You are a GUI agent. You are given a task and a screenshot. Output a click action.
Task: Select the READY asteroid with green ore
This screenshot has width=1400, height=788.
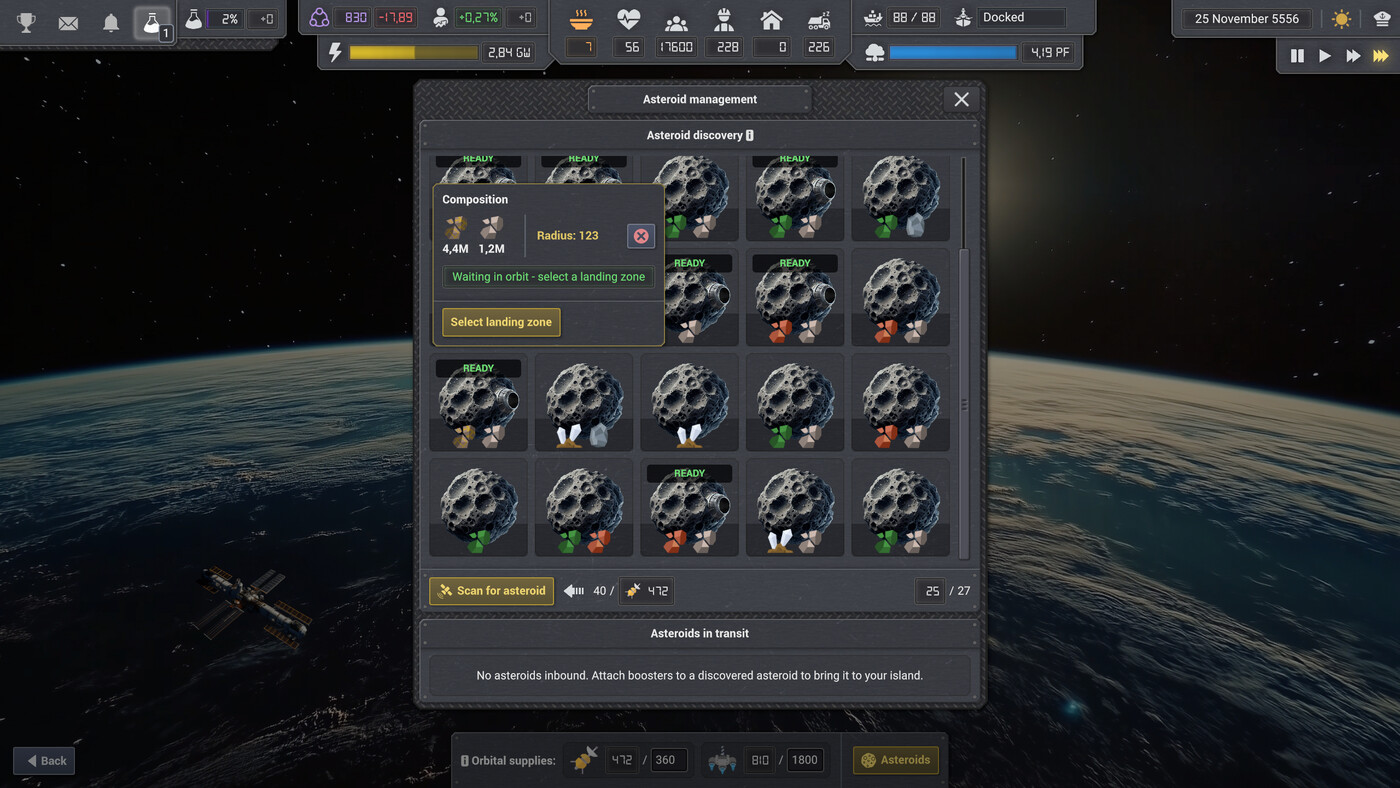[795, 197]
